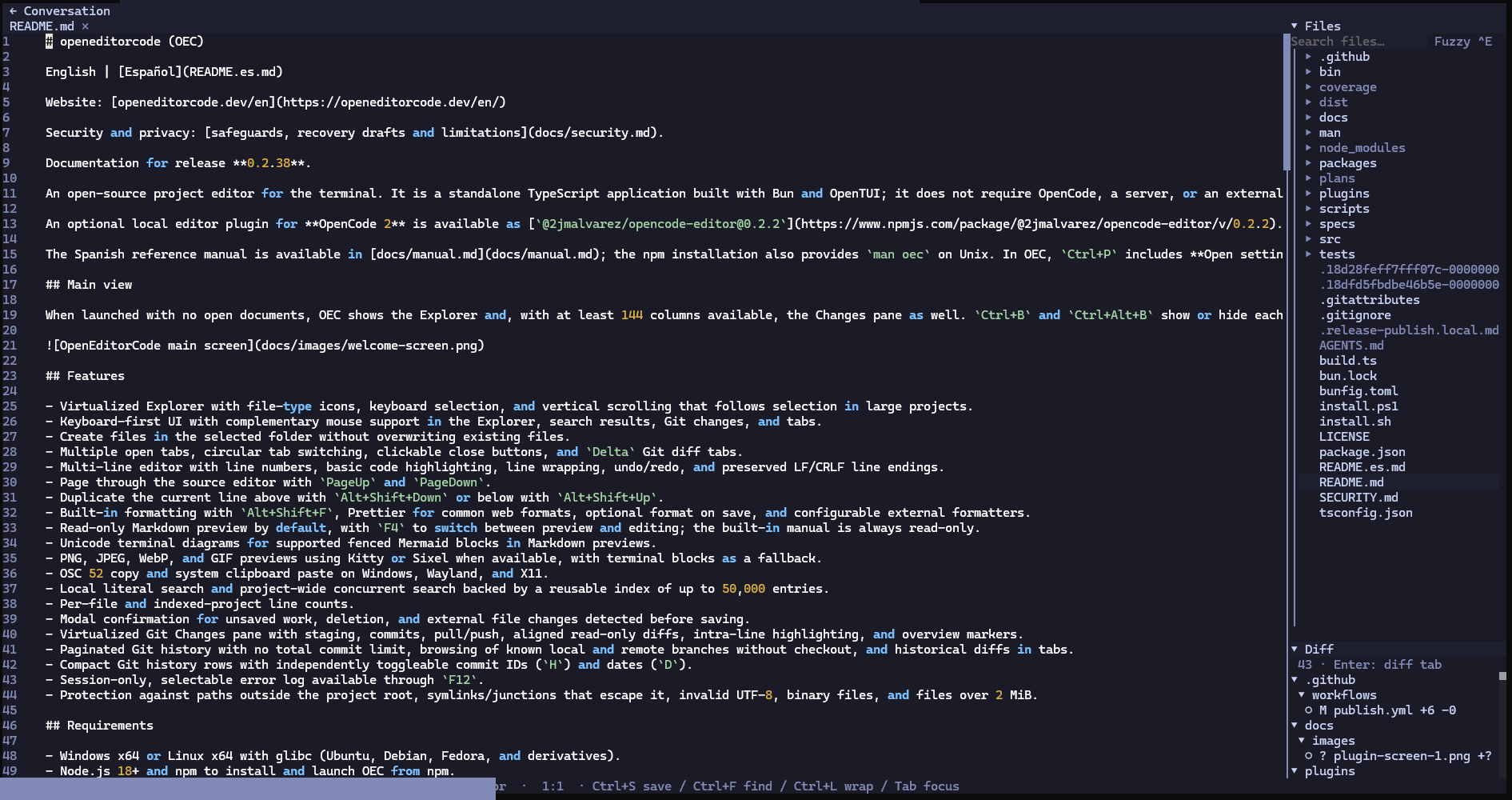1512x800 pixels.
Task: Click Tab focus in status bar
Action: tap(927, 786)
